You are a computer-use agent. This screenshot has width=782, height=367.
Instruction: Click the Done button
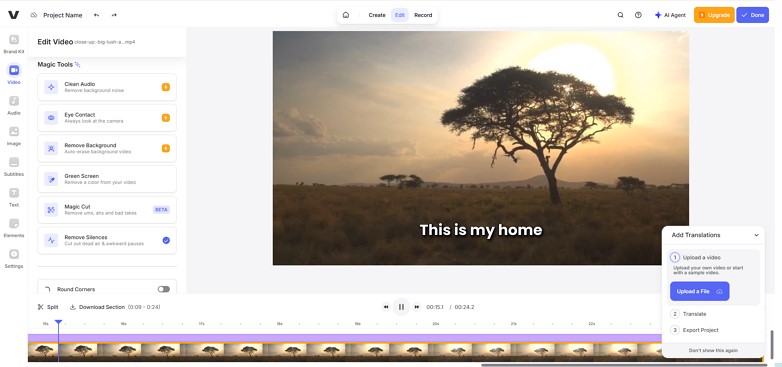753,15
